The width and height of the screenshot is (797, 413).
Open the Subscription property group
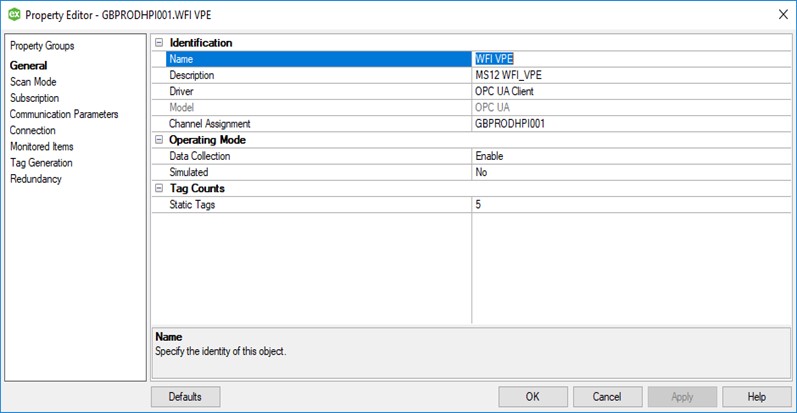point(34,98)
